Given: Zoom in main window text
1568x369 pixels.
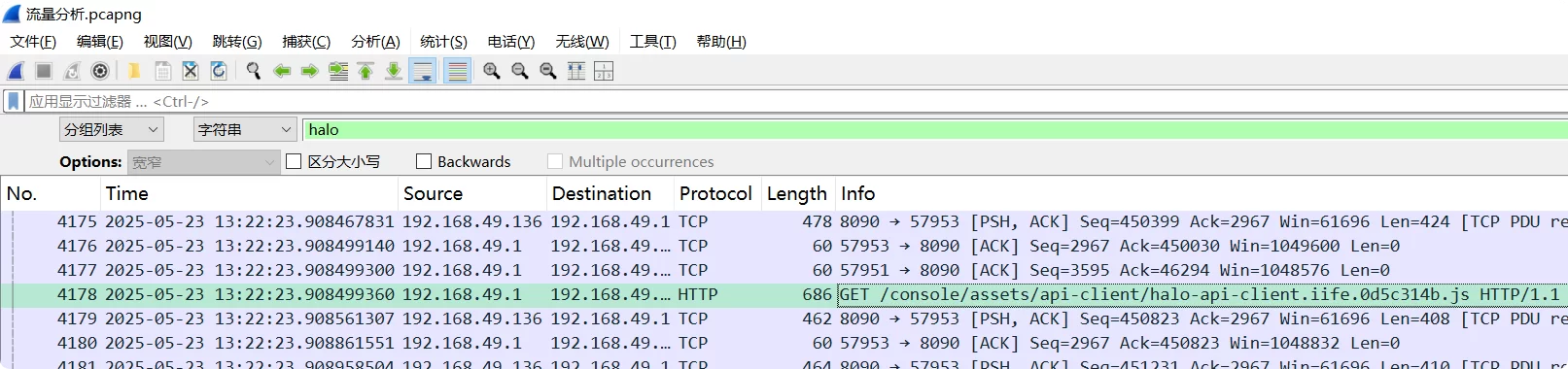Looking at the screenshot, I should (x=492, y=71).
